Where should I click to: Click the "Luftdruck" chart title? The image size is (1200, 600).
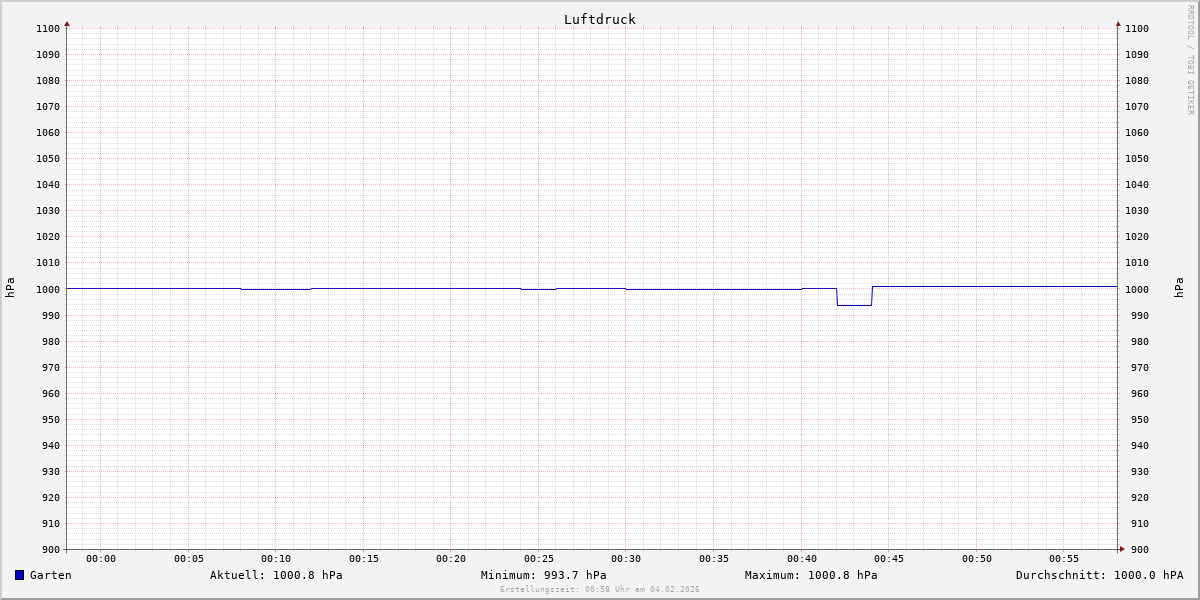tap(600, 19)
